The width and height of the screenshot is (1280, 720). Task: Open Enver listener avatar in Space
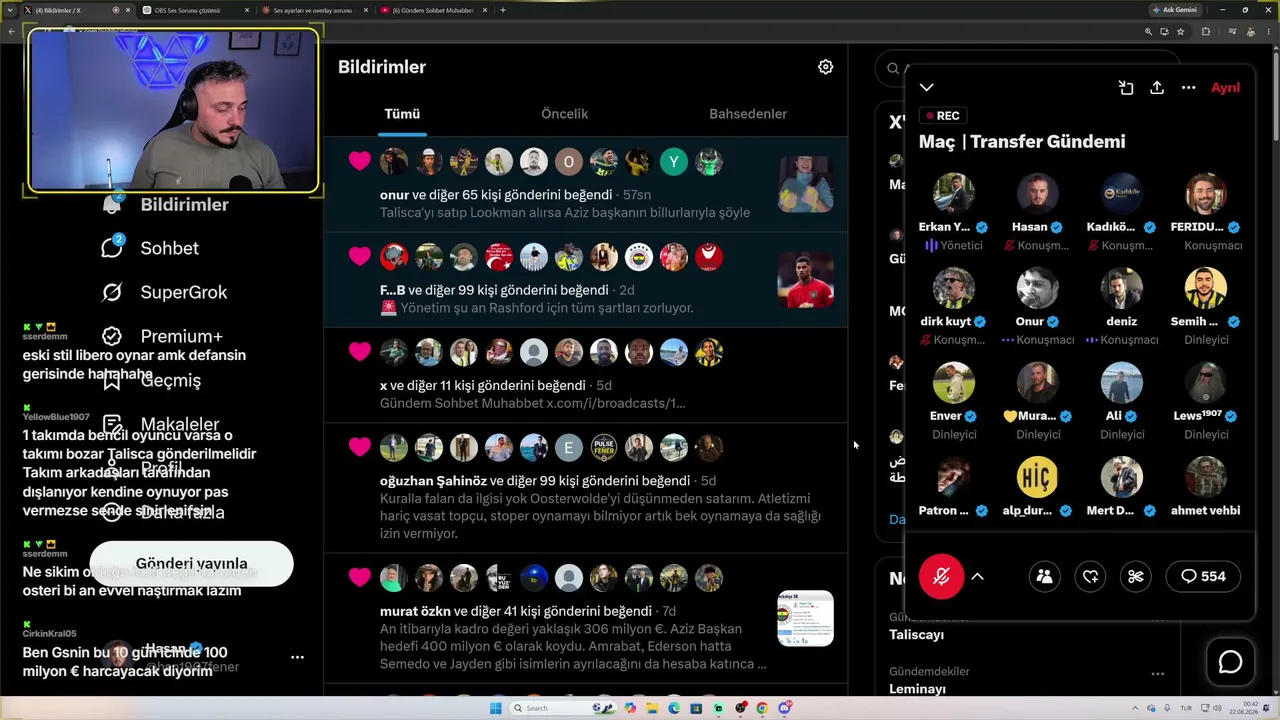(x=954, y=383)
